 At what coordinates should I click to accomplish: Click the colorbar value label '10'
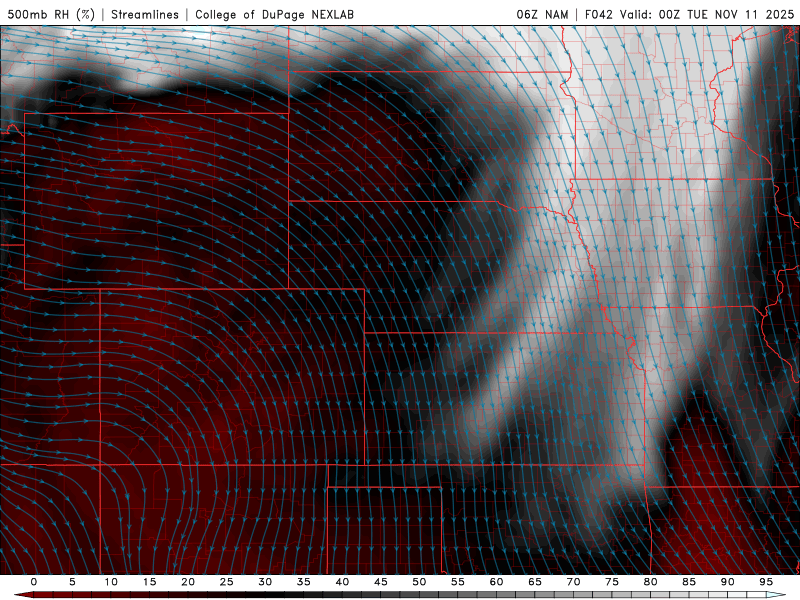111,582
